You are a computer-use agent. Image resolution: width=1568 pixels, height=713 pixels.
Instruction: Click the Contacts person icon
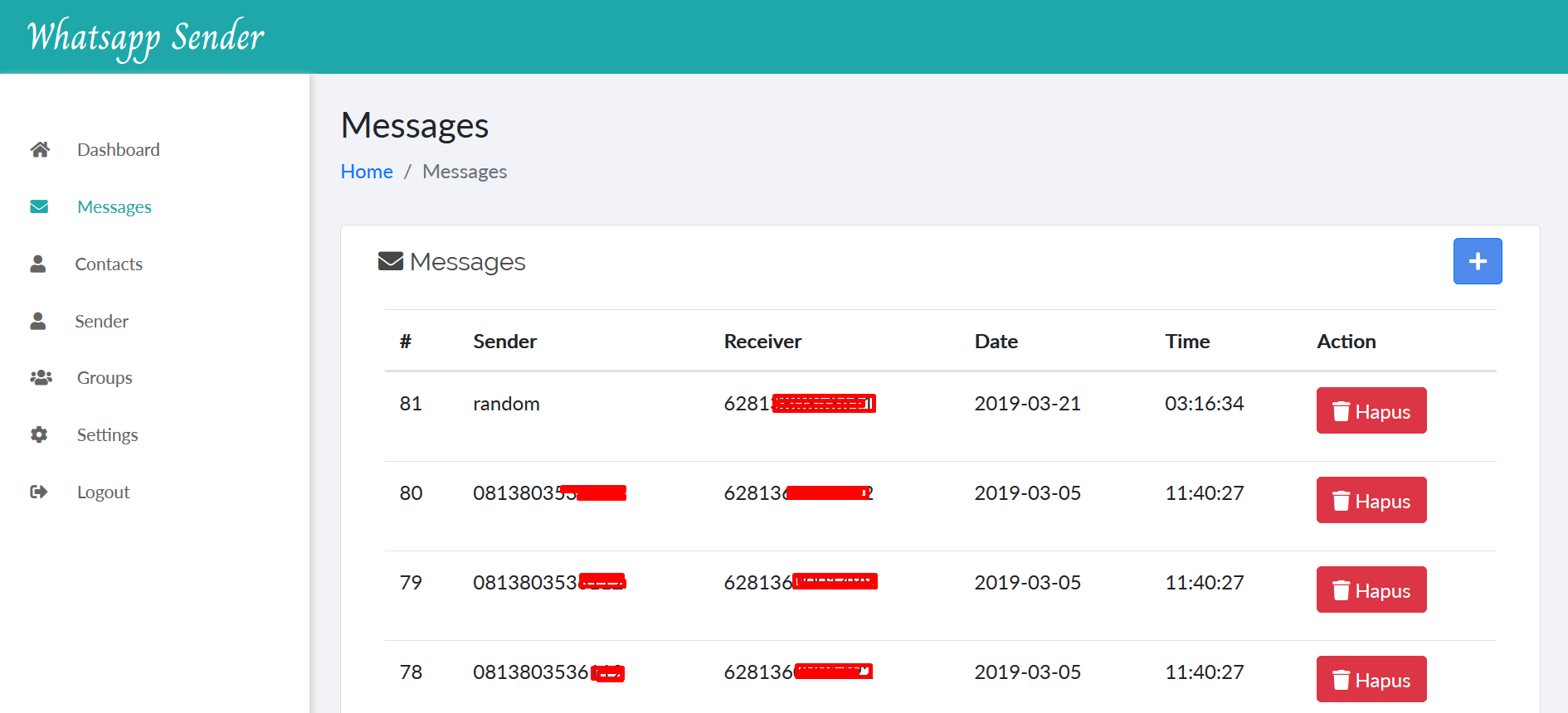click(38, 264)
